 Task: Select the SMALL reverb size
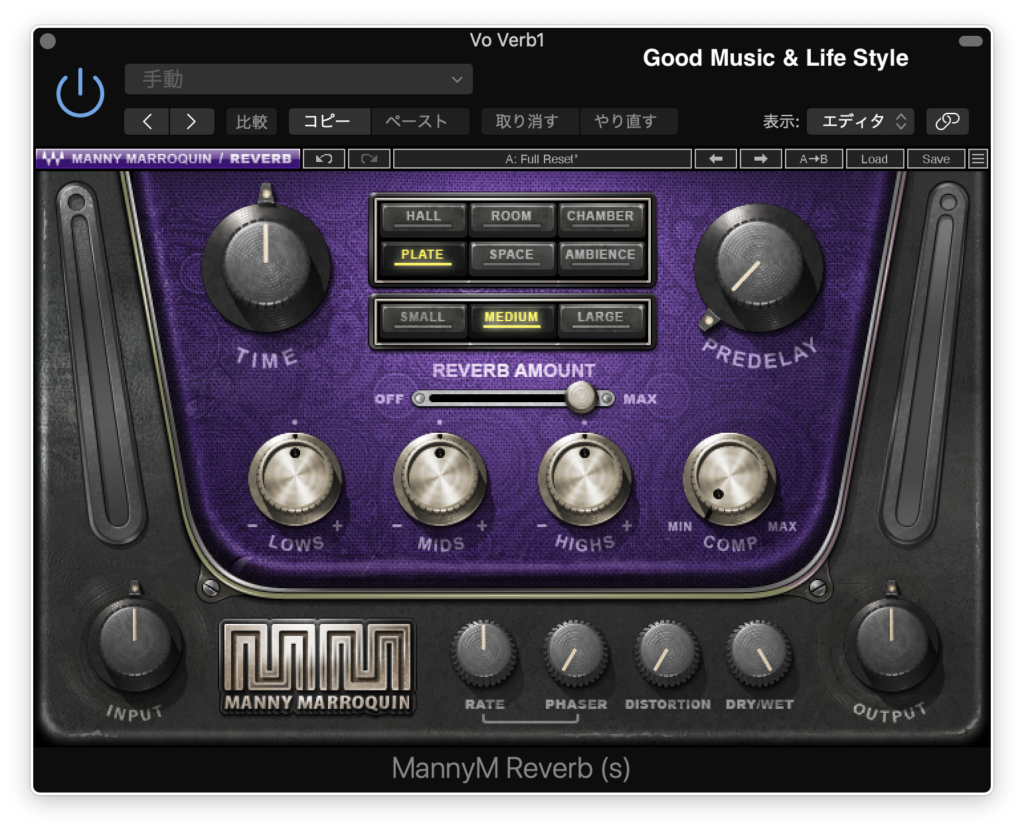pyautogui.click(x=423, y=318)
